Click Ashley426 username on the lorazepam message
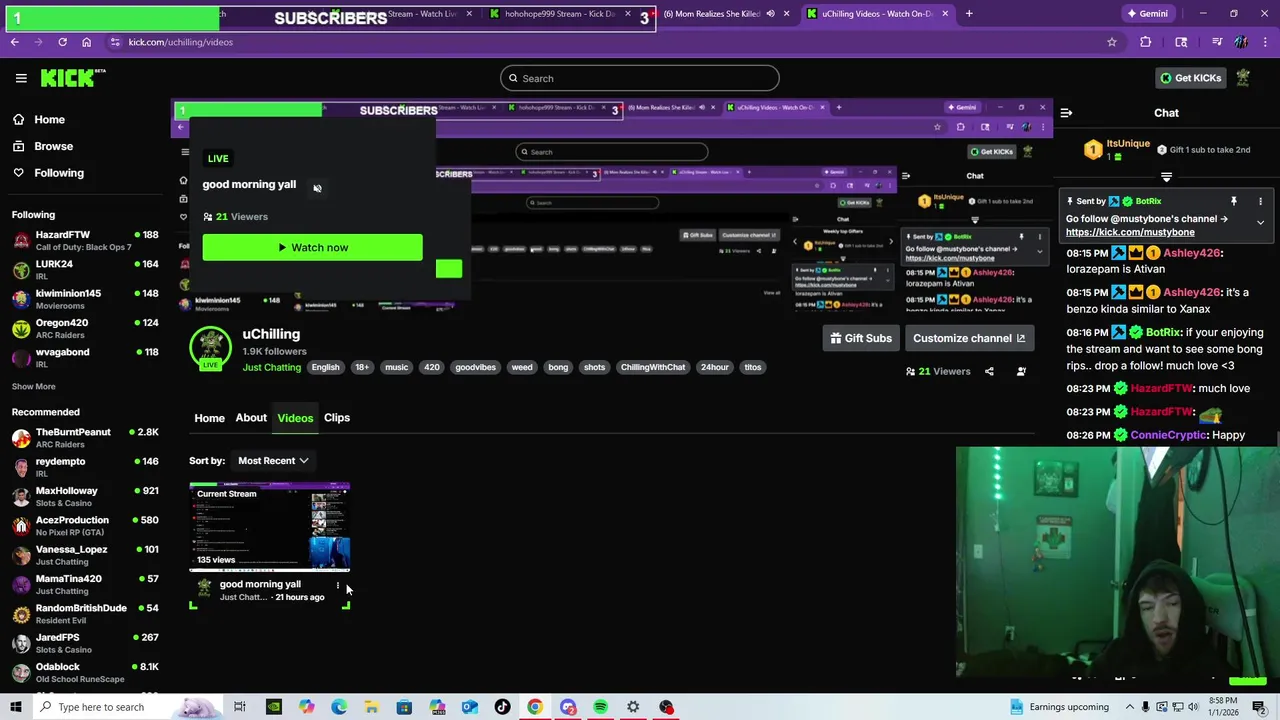Image resolution: width=1280 pixels, height=720 pixels. pos(1191,253)
